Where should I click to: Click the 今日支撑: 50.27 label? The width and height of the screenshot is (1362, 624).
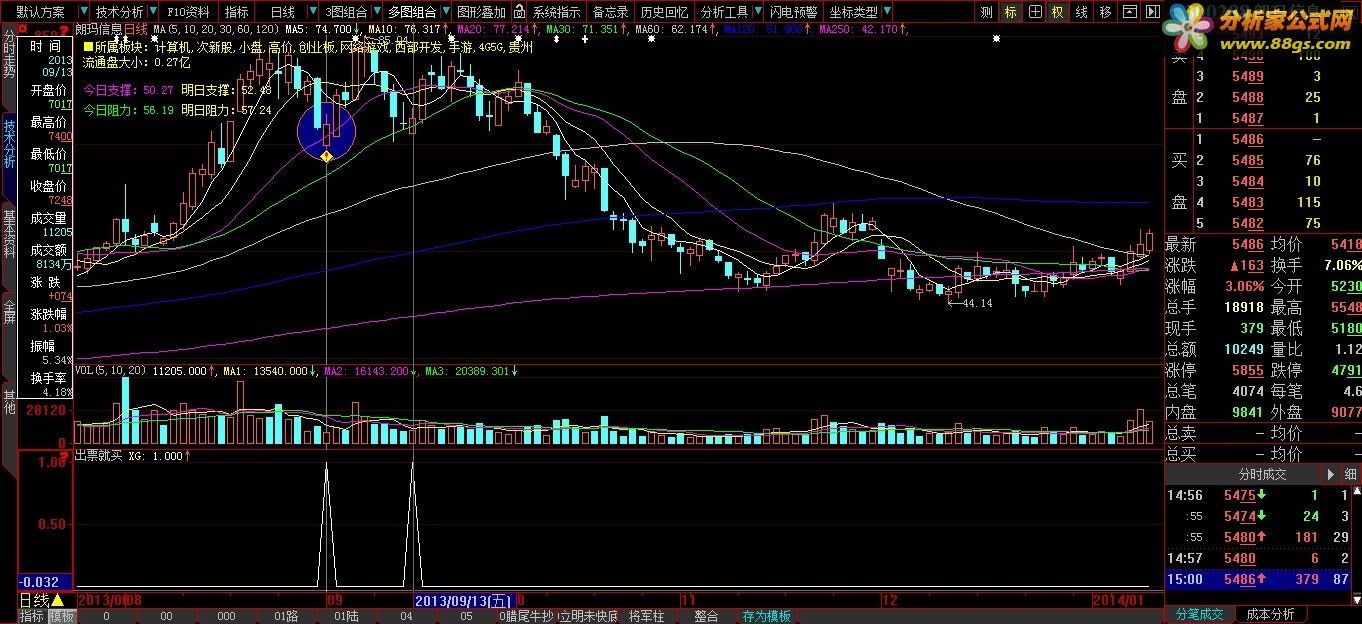click(129, 89)
